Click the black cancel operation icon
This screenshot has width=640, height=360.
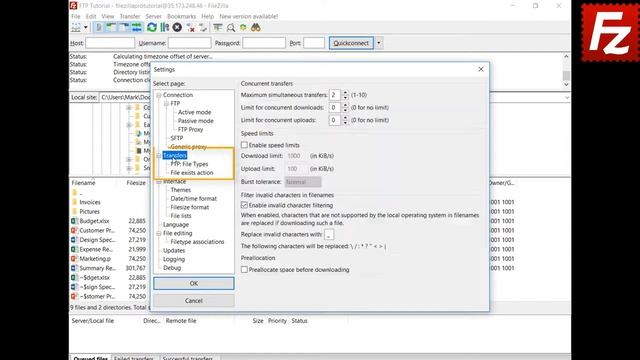[177, 27]
